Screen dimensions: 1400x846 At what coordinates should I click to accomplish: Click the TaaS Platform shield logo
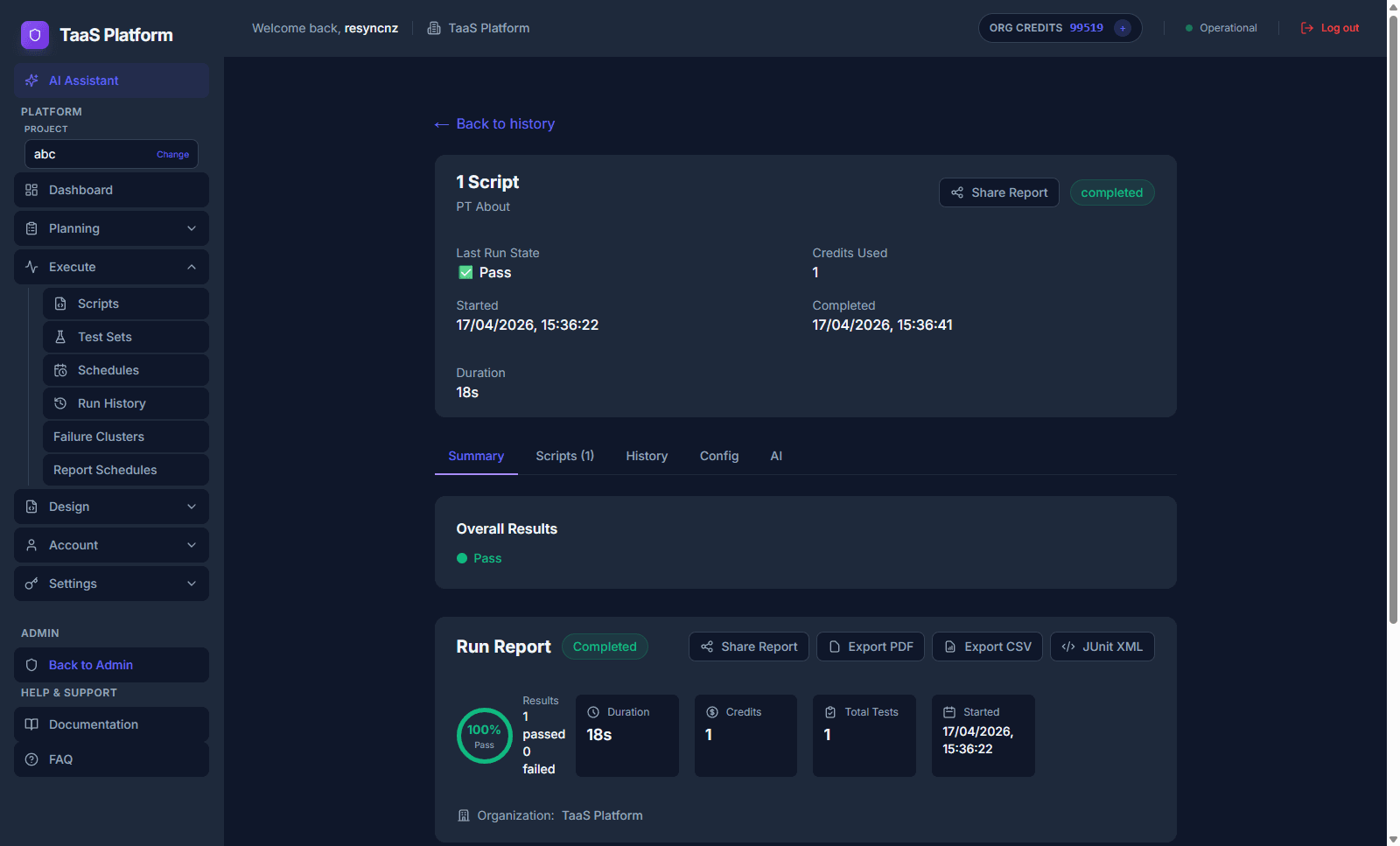tap(35, 35)
